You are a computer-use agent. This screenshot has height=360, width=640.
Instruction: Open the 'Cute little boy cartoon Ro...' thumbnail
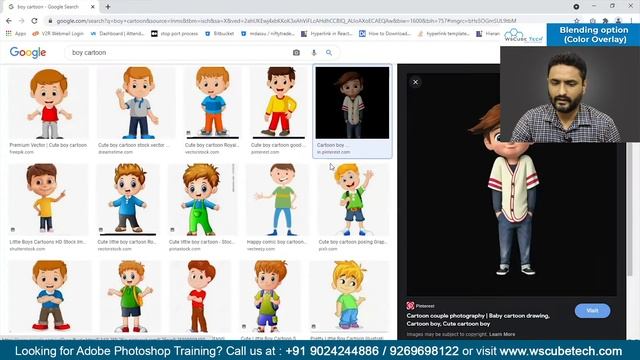[128, 199]
